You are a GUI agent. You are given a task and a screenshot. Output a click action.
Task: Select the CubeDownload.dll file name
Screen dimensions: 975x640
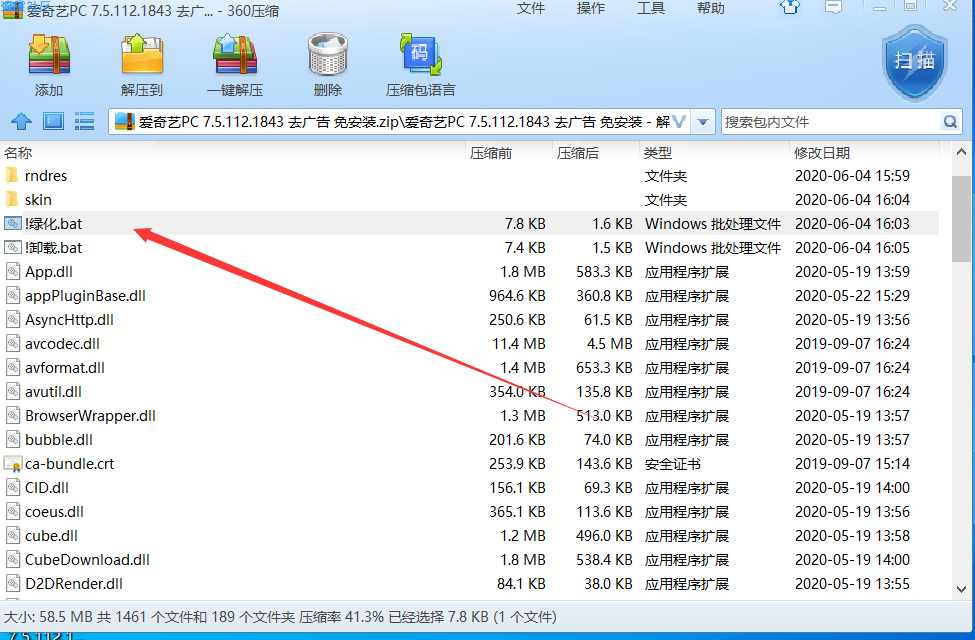(x=87, y=560)
